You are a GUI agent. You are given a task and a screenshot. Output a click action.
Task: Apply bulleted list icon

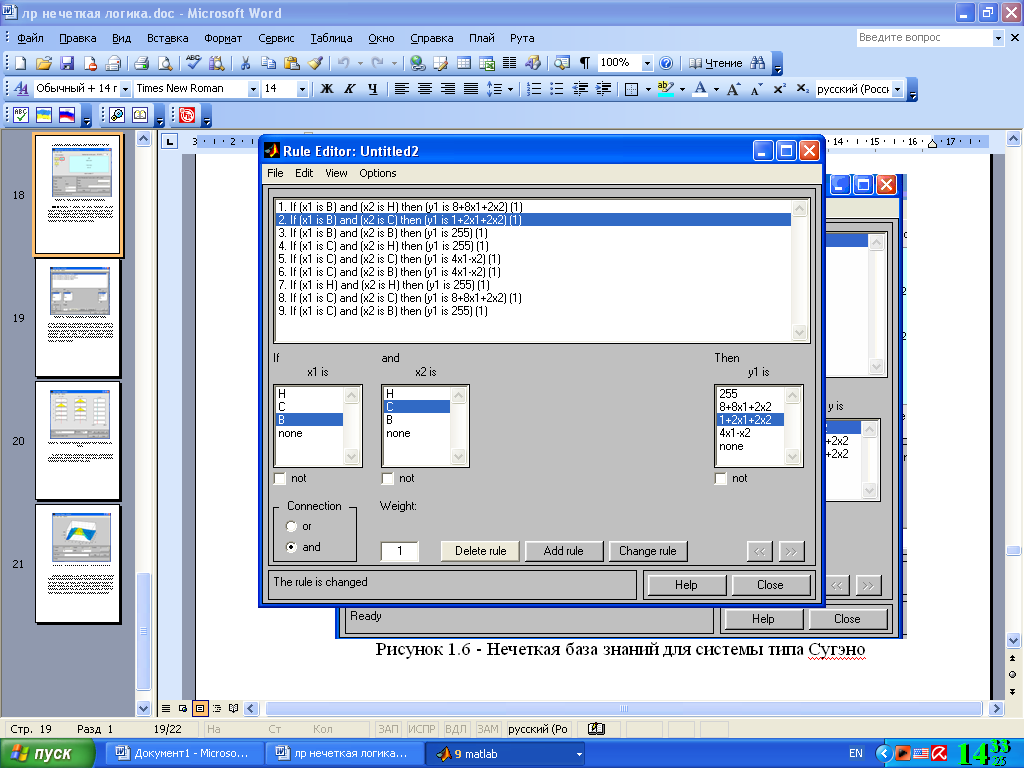pyautogui.click(x=556, y=89)
